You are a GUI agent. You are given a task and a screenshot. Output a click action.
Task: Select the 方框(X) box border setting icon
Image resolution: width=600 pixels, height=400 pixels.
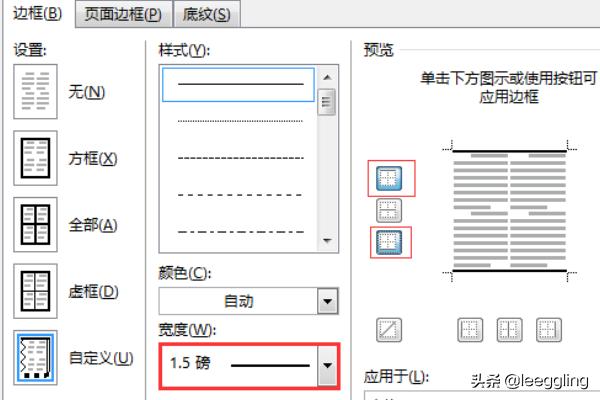point(35,158)
